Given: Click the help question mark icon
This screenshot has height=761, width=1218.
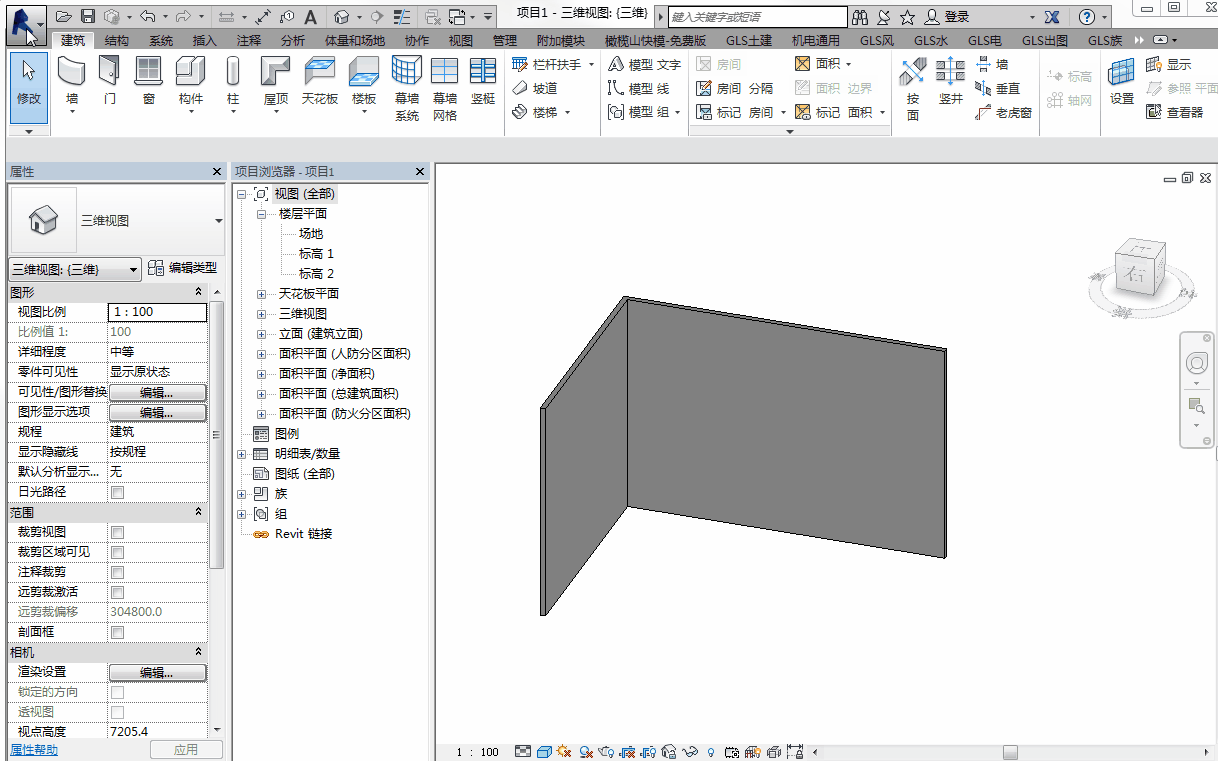Looking at the screenshot, I should pyautogui.click(x=1087, y=17).
